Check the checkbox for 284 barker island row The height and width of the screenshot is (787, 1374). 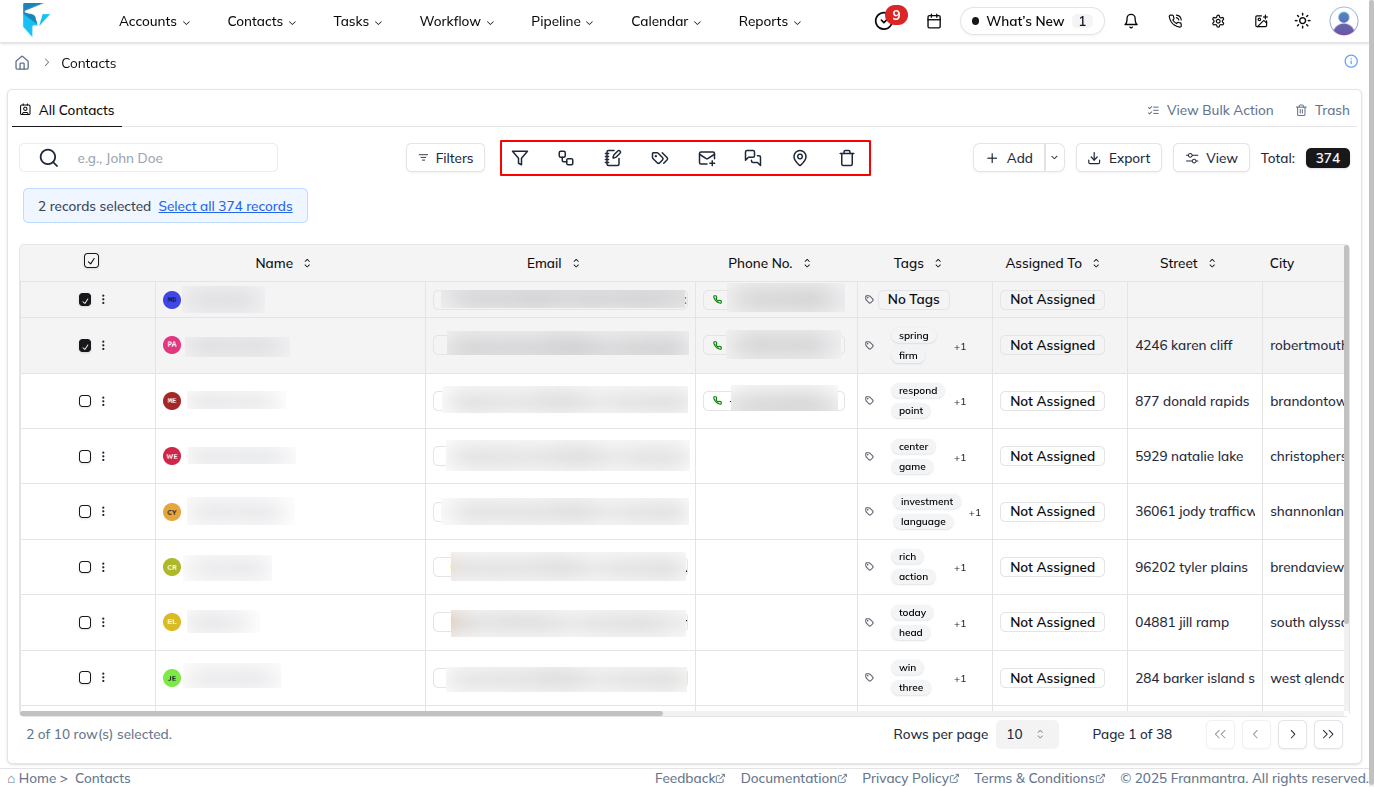pos(85,678)
